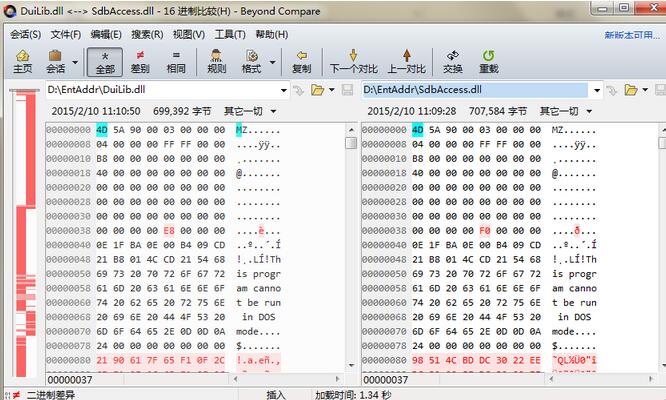Swap sides using the 交换 icon

(453, 61)
